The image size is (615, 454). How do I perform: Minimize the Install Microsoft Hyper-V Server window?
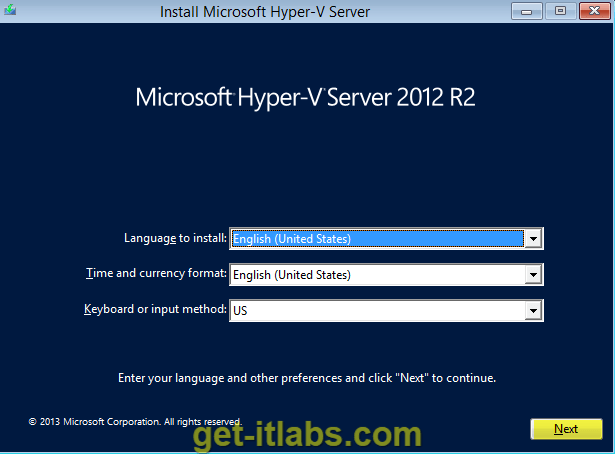[x=527, y=11]
